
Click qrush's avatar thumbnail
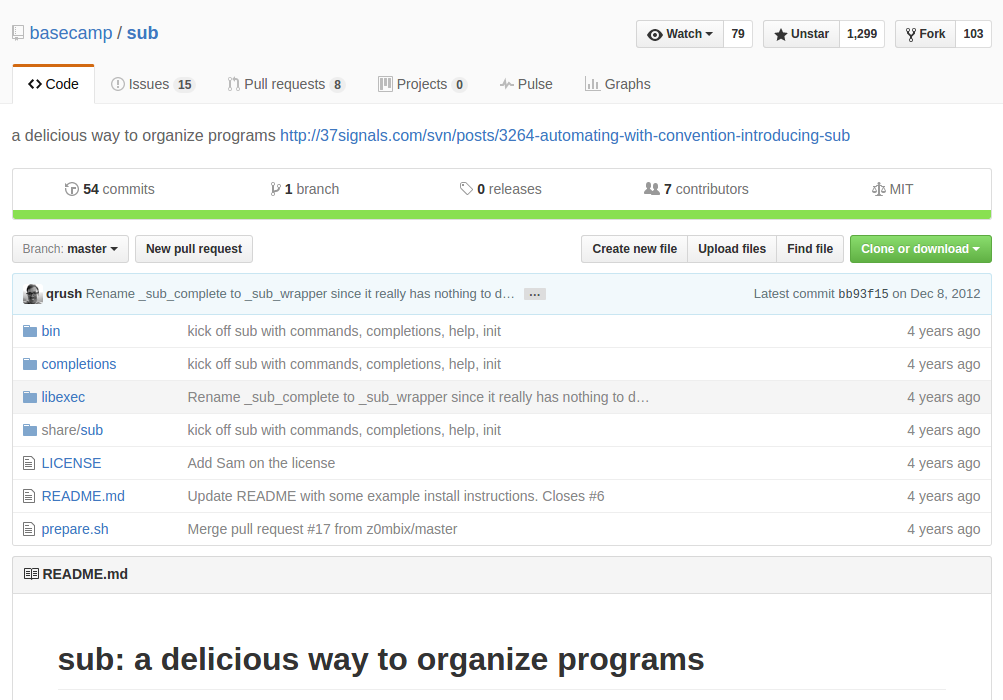pos(33,294)
